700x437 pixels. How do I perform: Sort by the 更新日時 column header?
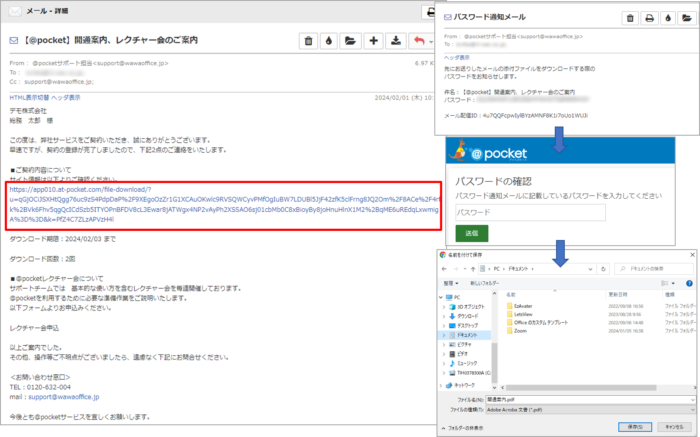618,295
